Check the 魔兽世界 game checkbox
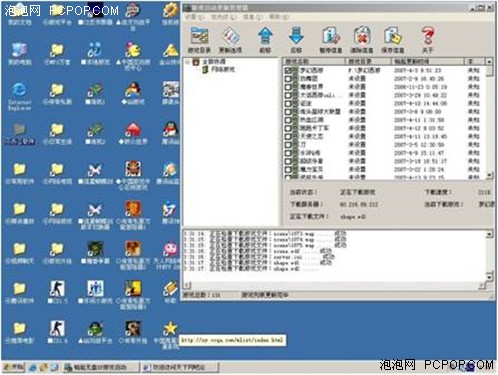The width and height of the screenshot is (498, 375). pos(288,87)
